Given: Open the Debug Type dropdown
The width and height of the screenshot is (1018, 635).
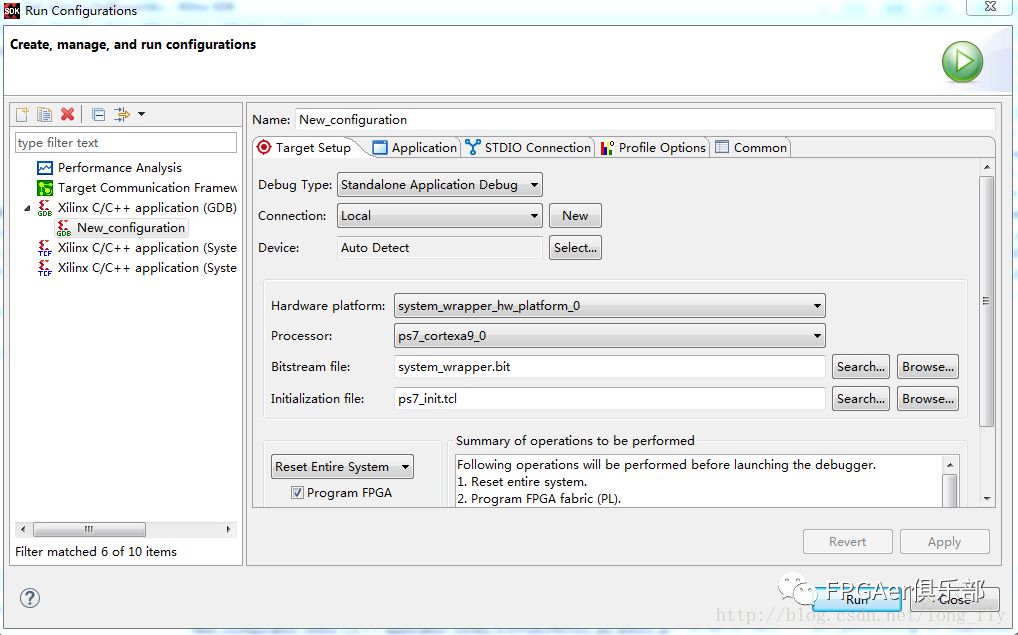Looking at the screenshot, I should point(440,185).
